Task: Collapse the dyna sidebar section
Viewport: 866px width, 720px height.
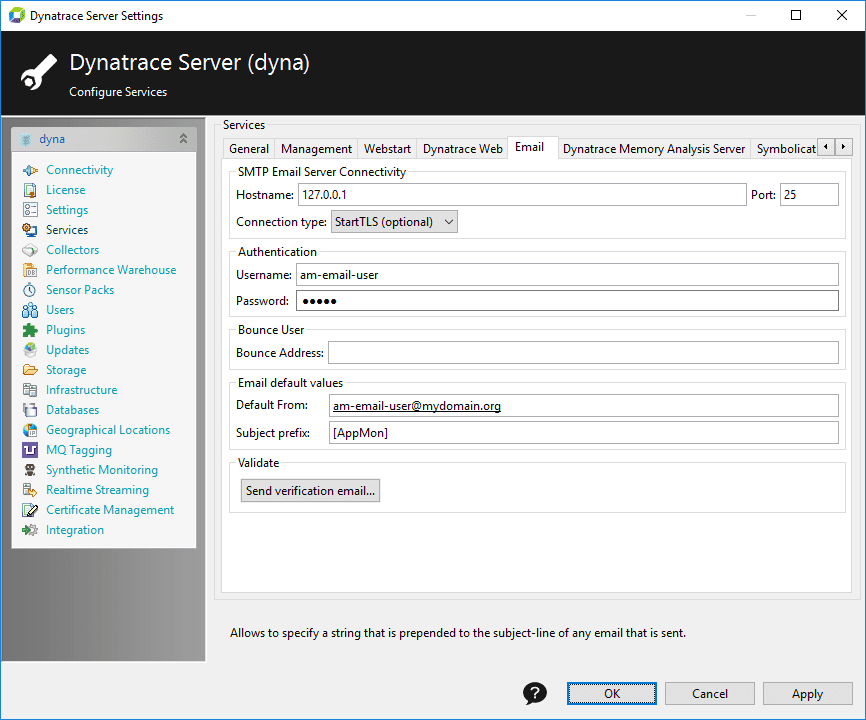Action: coord(183,139)
